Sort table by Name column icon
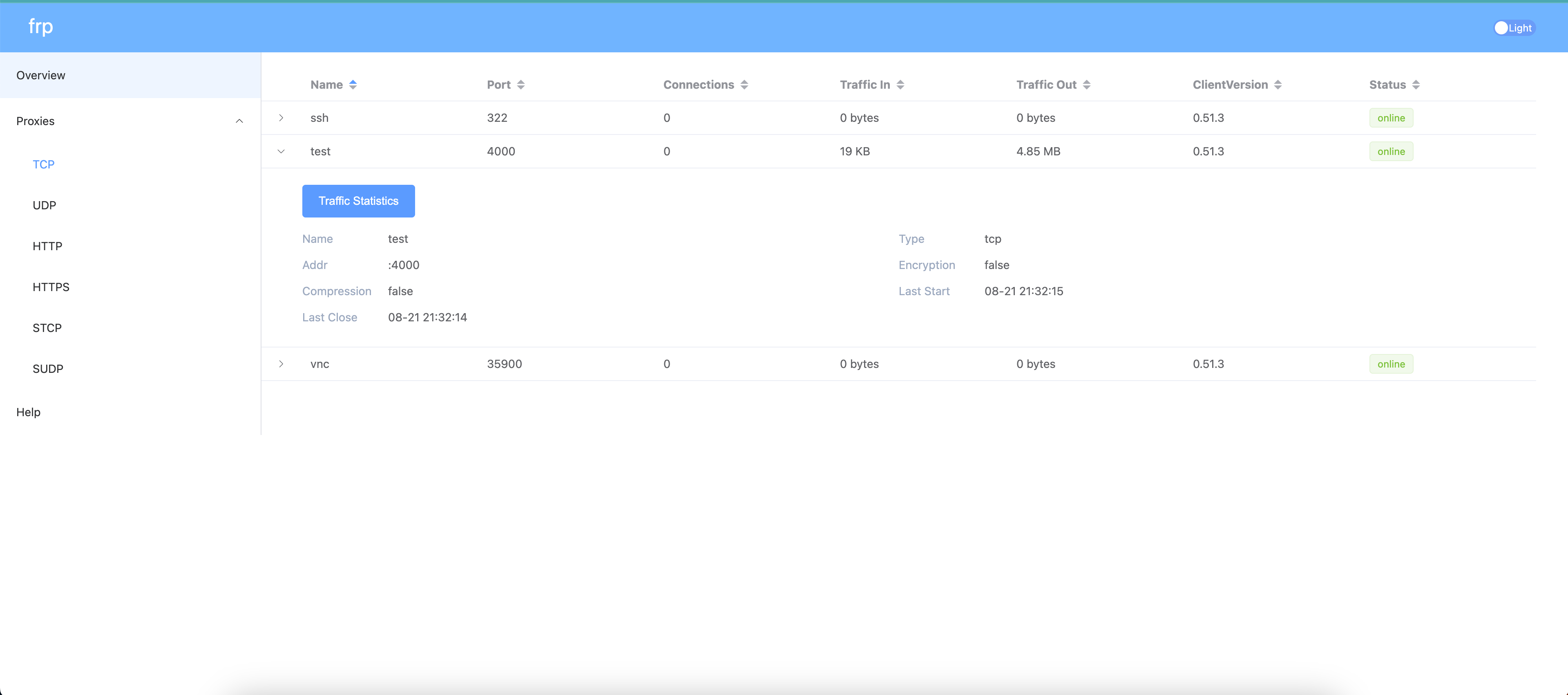The height and width of the screenshot is (695, 1568). click(x=353, y=85)
